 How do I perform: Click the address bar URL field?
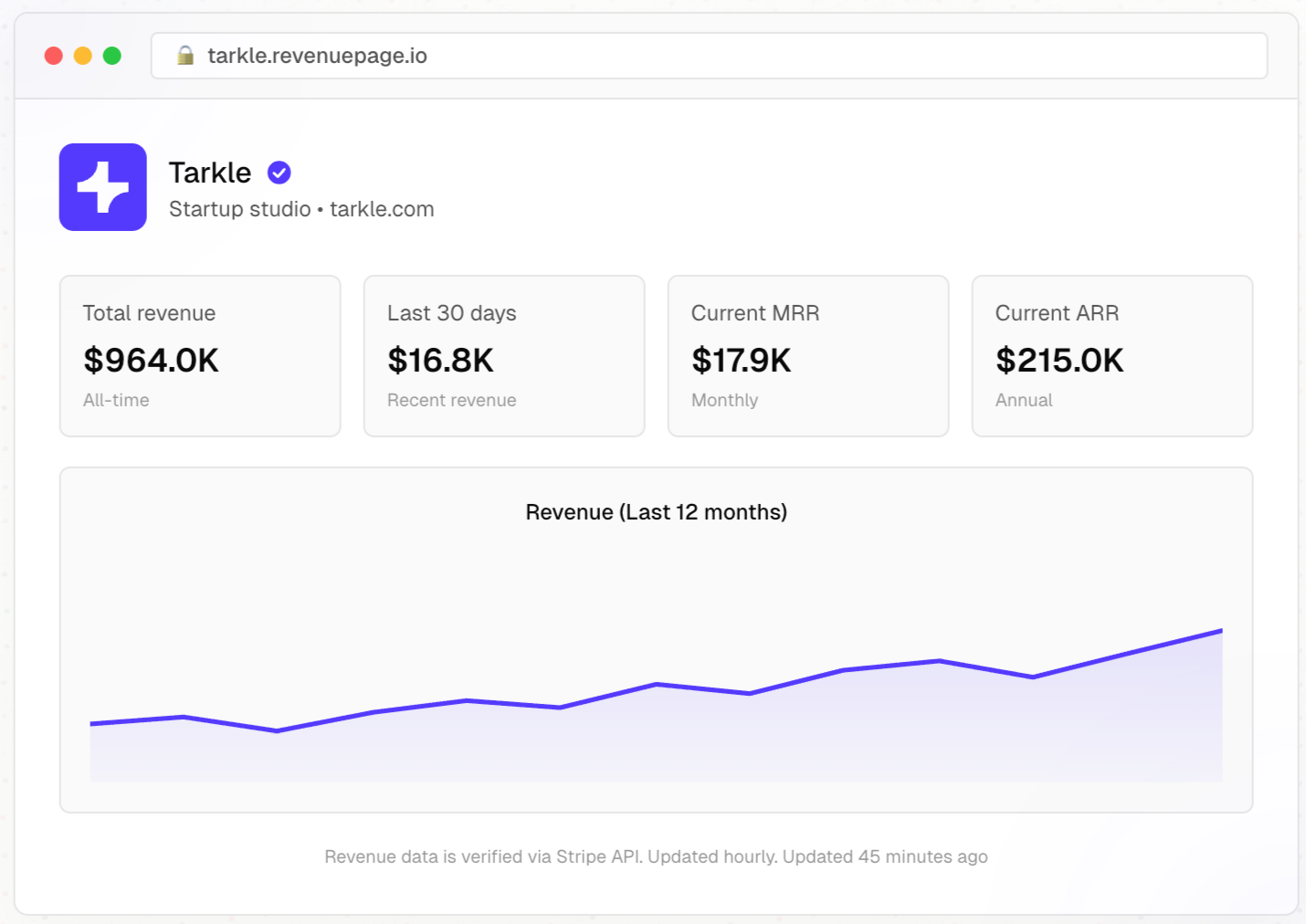[x=639, y=56]
